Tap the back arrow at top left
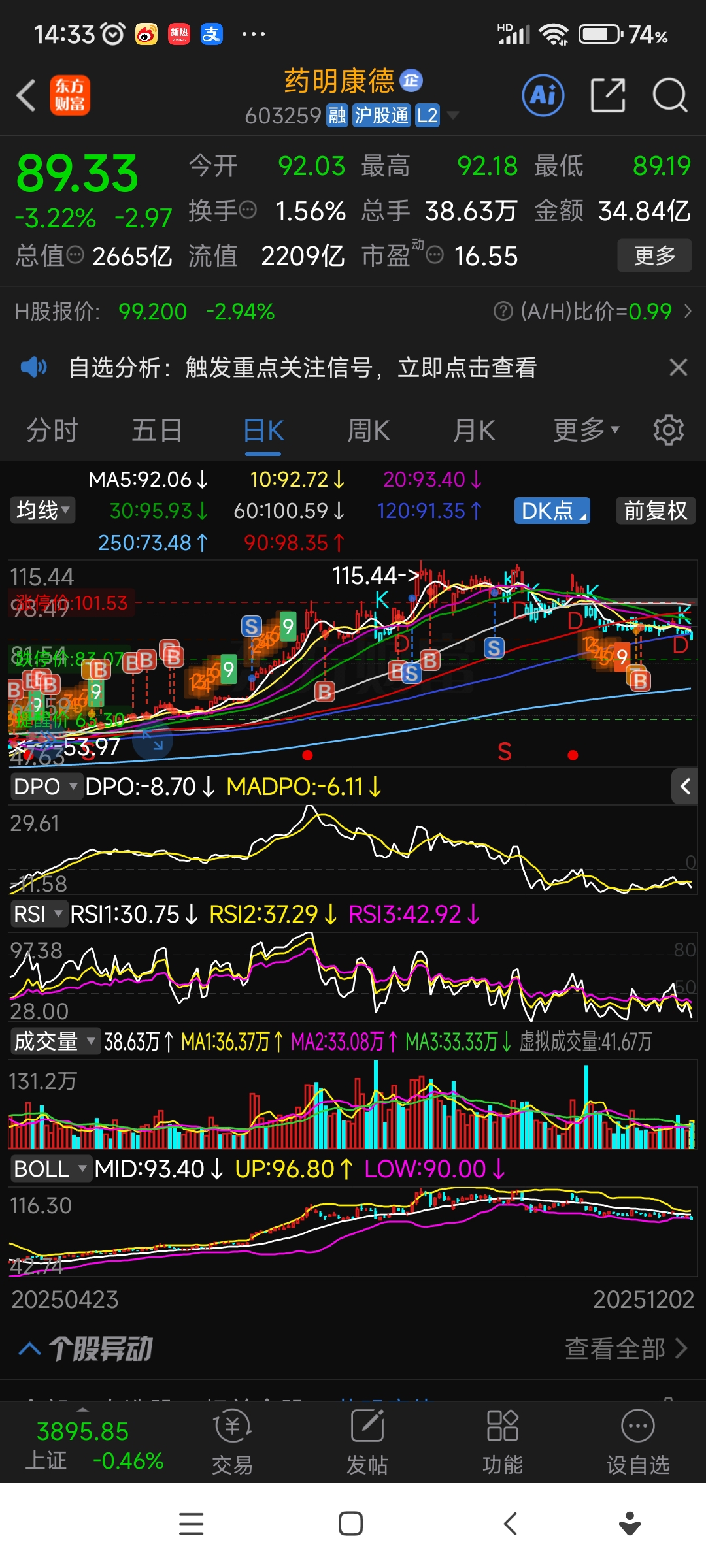Image resolution: width=706 pixels, height=1568 pixels. [x=26, y=96]
